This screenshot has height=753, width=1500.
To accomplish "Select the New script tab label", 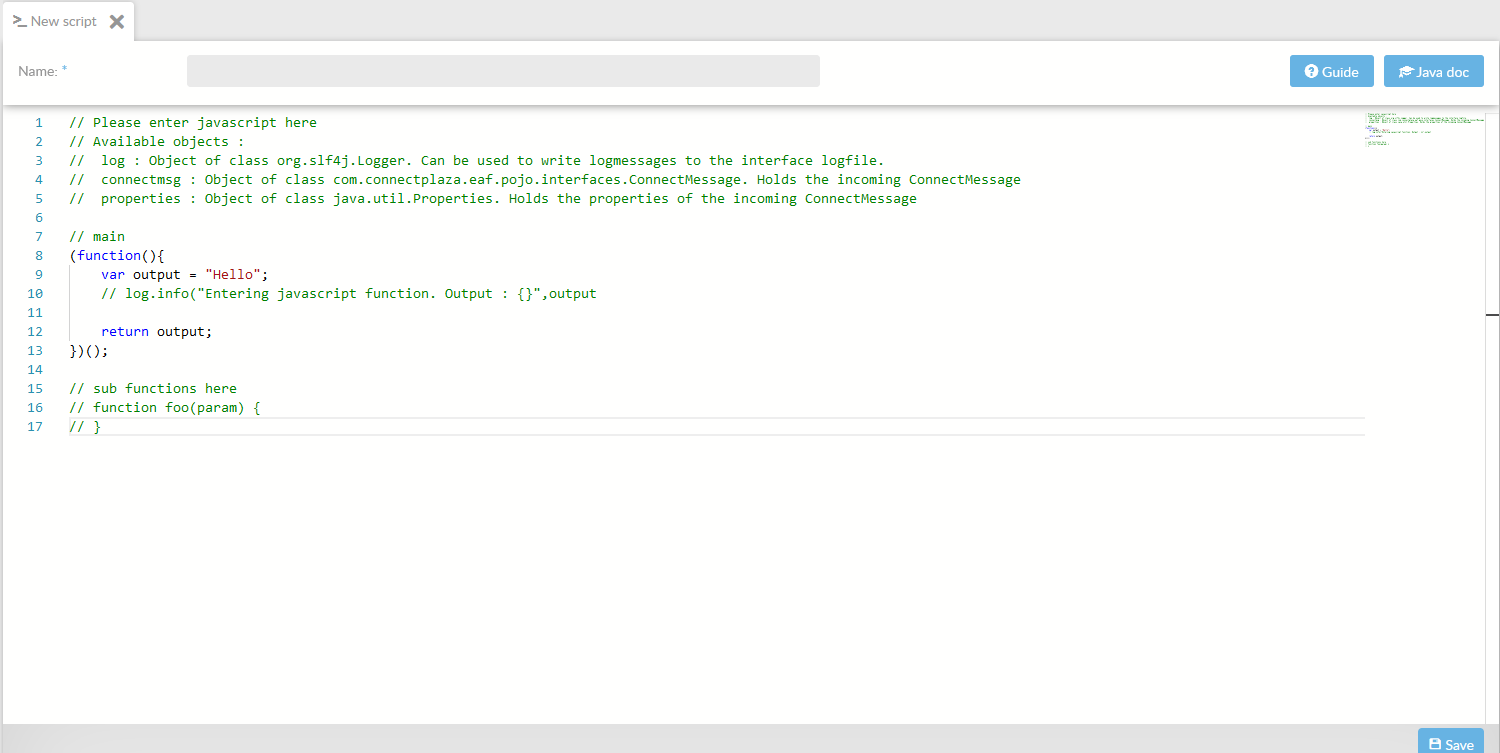I will click(64, 21).
